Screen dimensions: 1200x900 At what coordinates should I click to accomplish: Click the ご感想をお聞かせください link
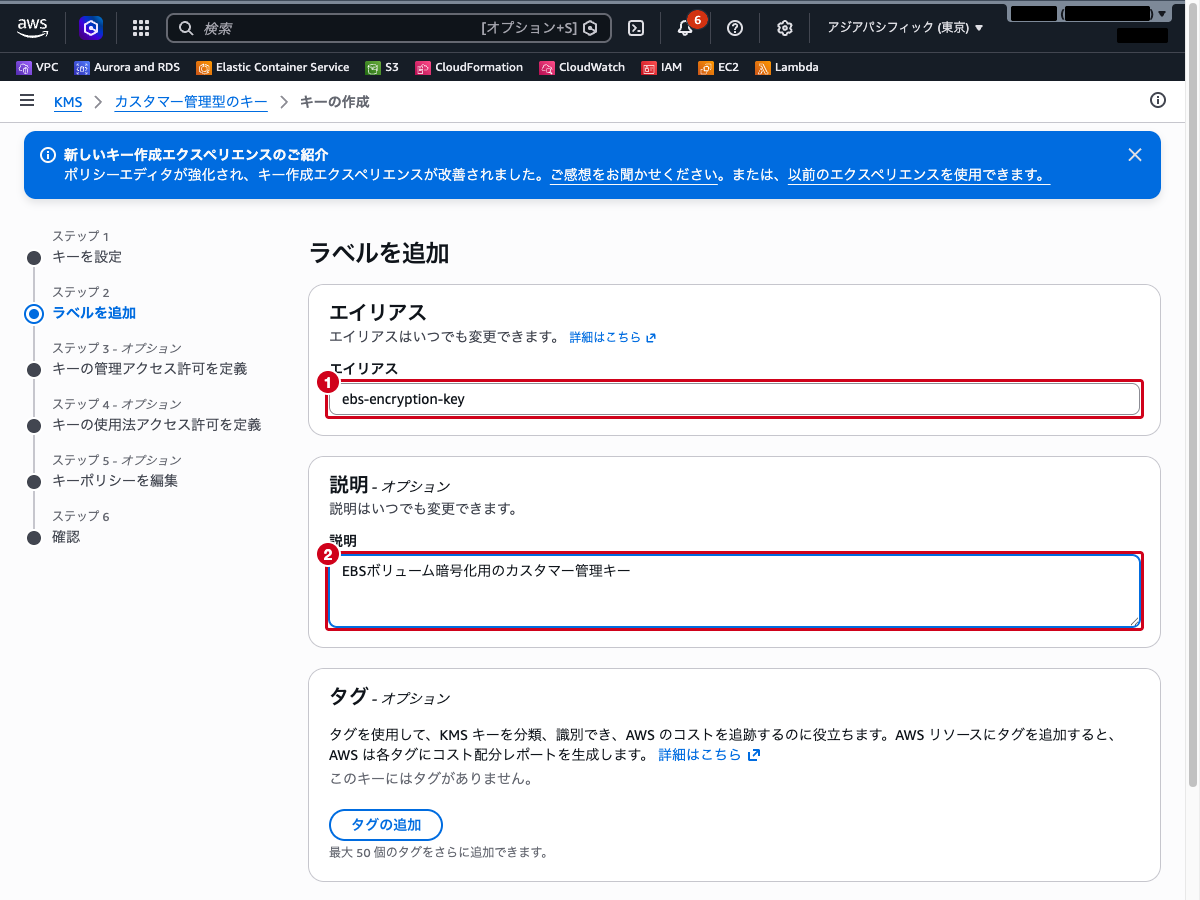tap(634, 174)
